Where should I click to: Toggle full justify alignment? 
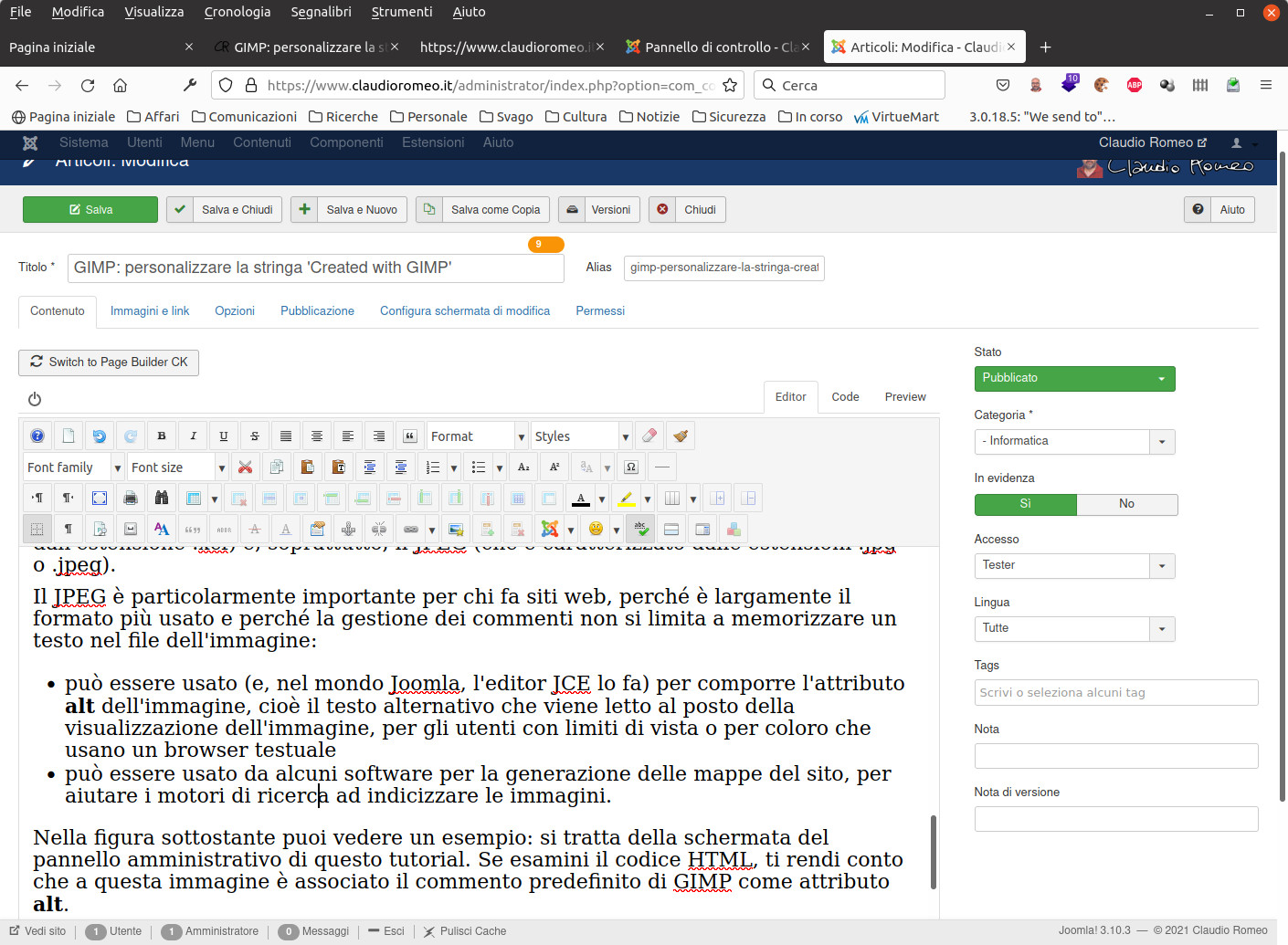pos(286,436)
